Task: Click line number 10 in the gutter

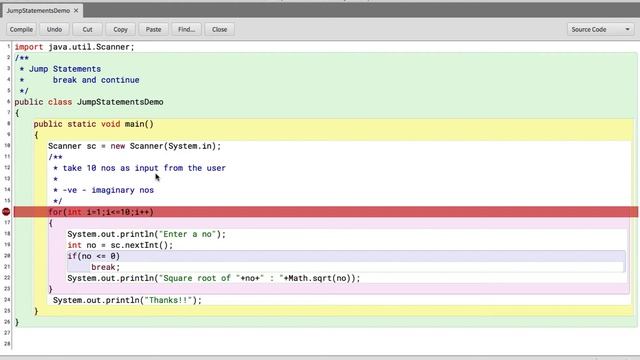Action: [x=7, y=145]
